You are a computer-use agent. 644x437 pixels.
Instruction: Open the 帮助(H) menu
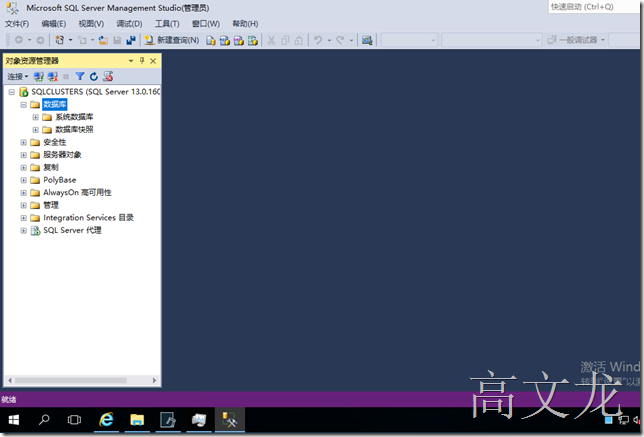click(245, 24)
